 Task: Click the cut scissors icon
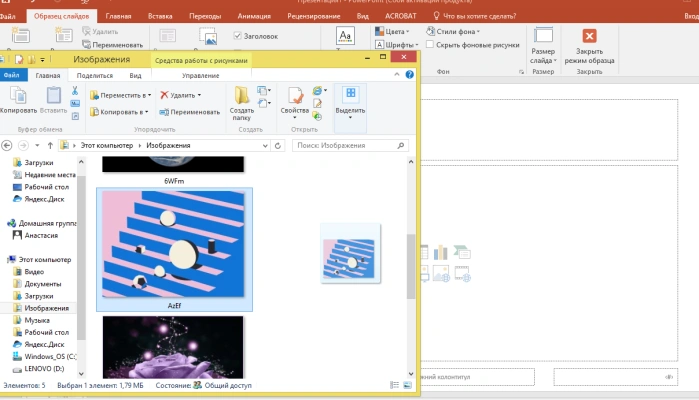click(x=75, y=91)
